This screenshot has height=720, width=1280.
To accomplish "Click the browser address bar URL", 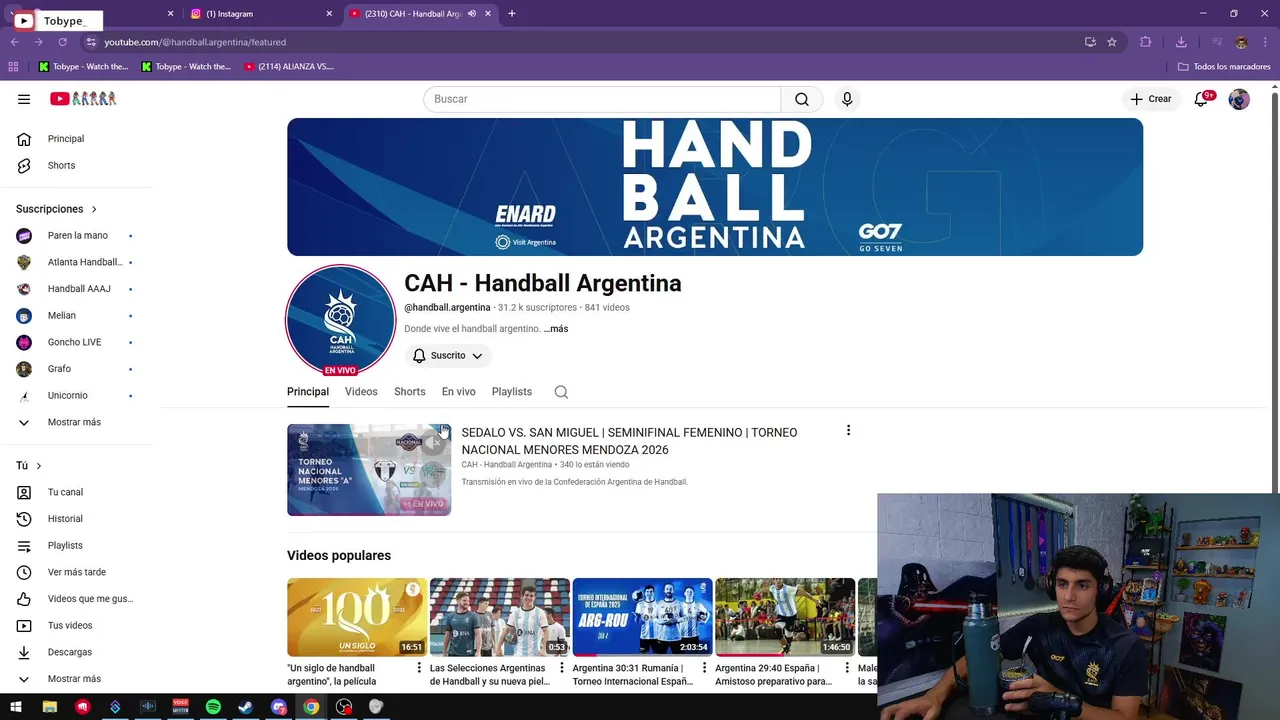I will (195, 42).
